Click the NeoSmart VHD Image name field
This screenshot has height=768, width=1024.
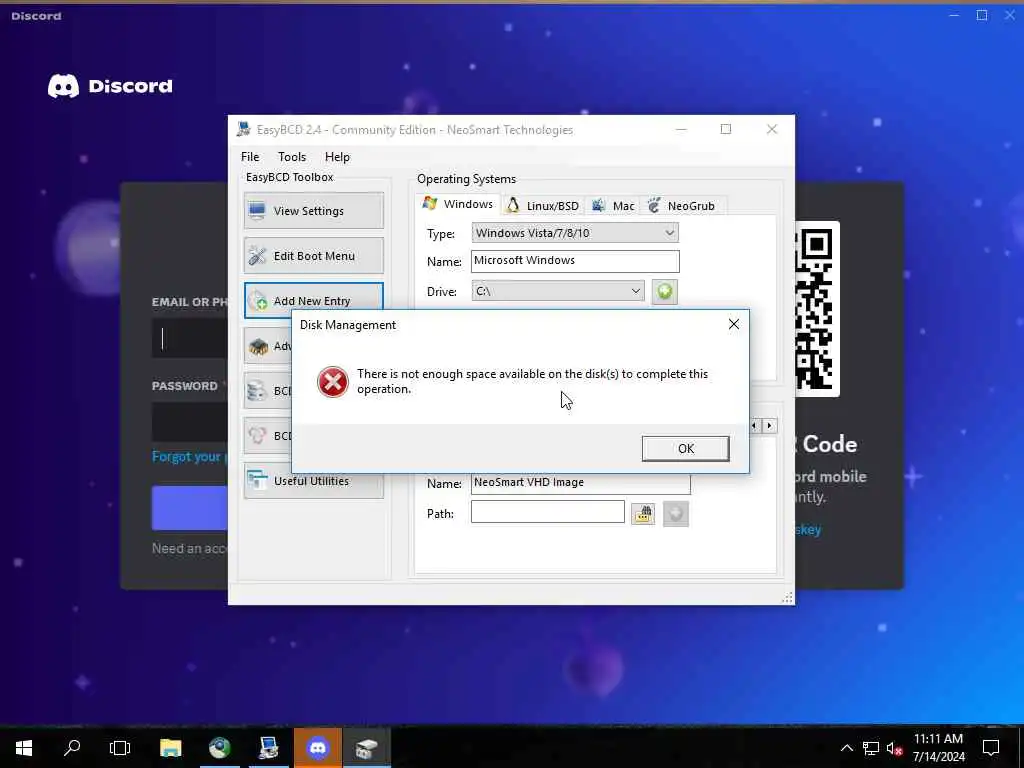[580, 483]
